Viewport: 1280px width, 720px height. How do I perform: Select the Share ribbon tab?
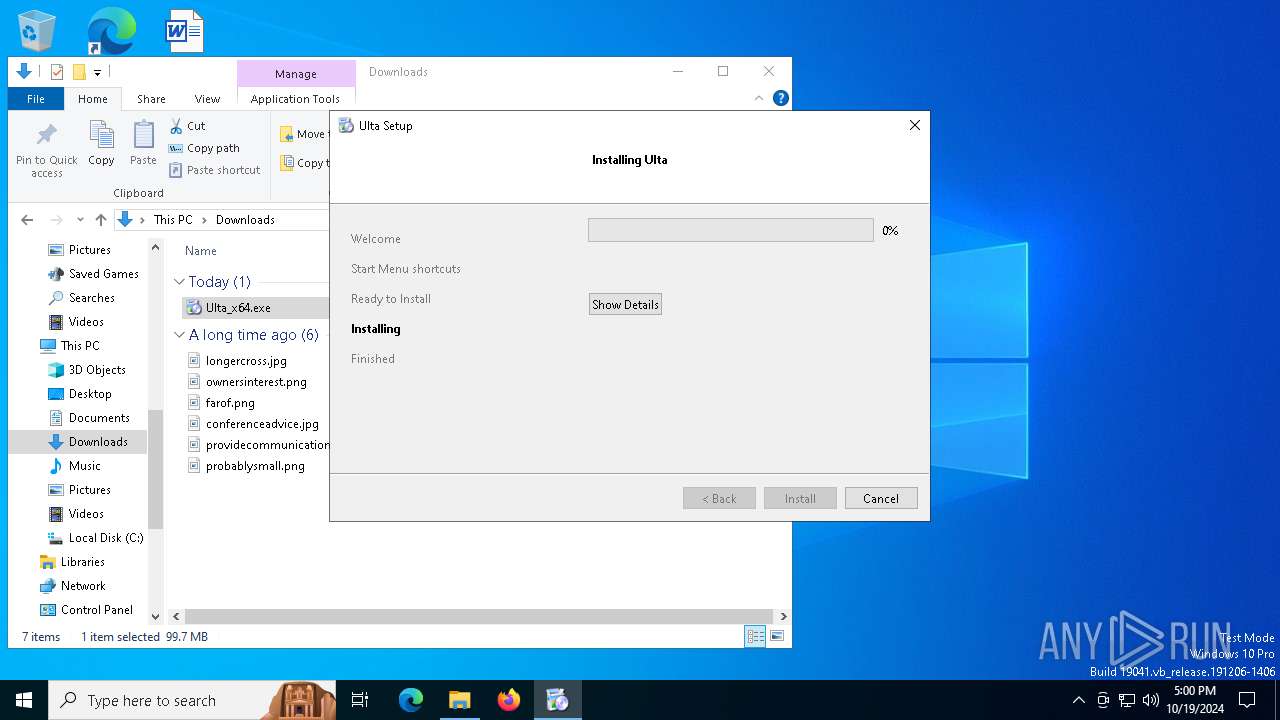[151, 99]
